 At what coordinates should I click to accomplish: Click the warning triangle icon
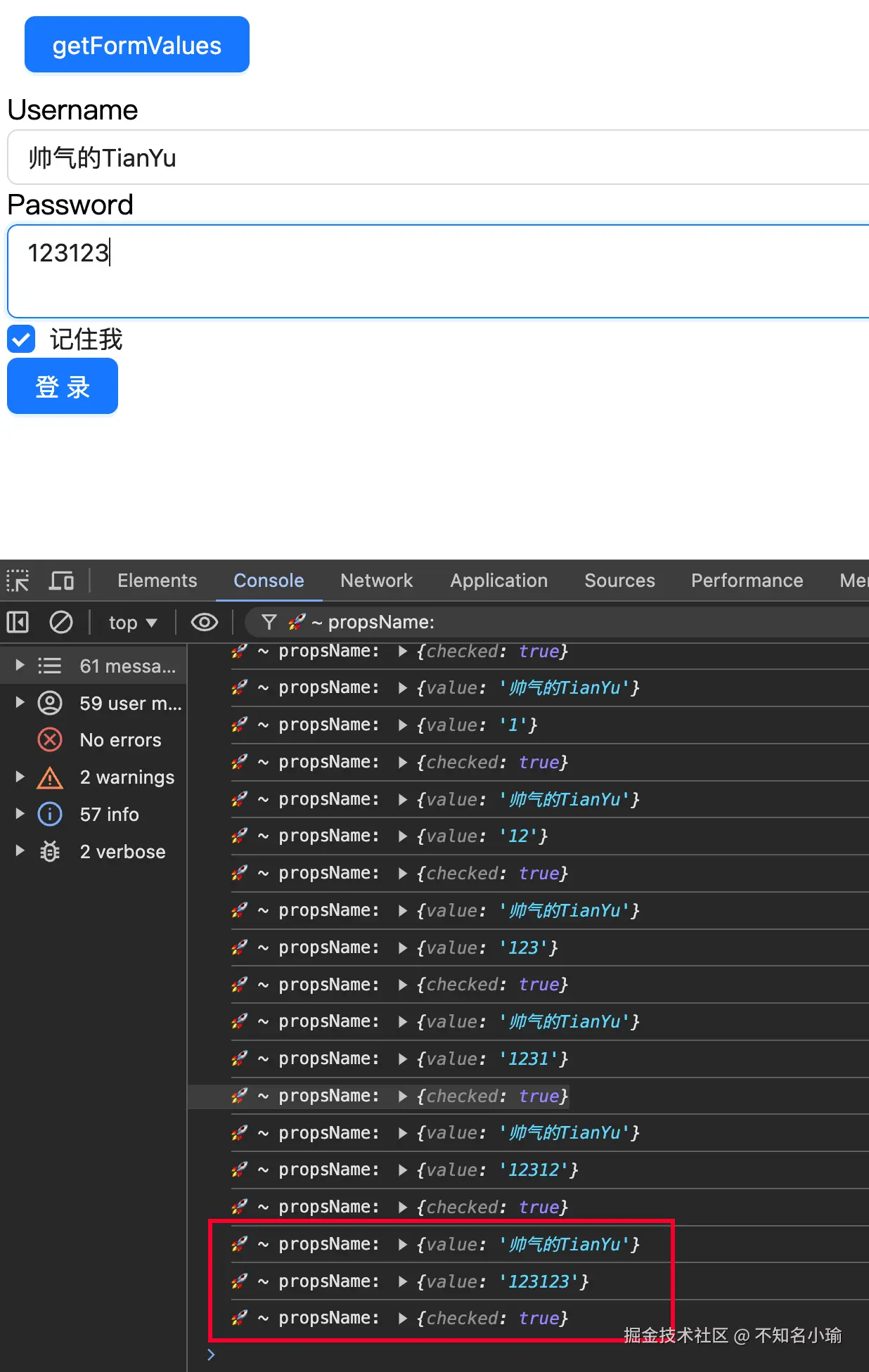[50, 777]
